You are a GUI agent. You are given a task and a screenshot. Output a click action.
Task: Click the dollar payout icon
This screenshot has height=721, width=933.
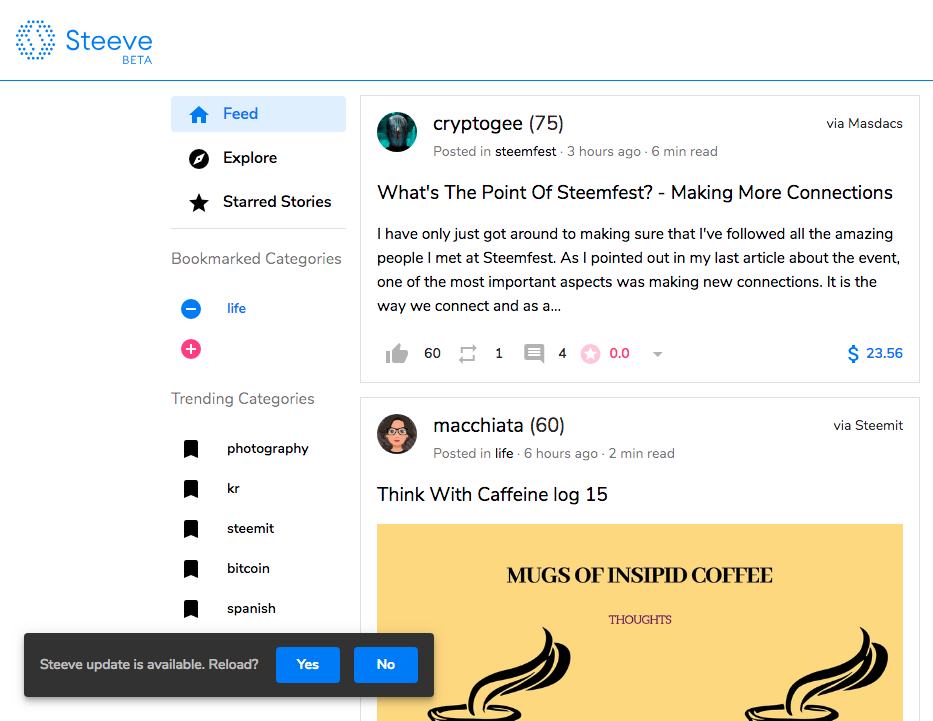pyautogui.click(x=853, y=353)
